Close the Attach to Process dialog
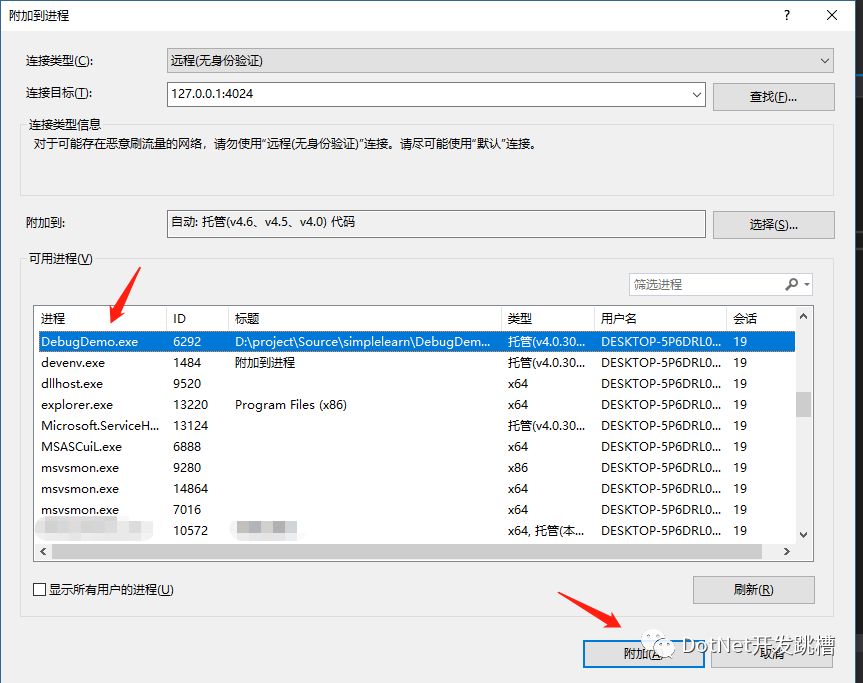The image size is (863, 683). coord(832,15)
